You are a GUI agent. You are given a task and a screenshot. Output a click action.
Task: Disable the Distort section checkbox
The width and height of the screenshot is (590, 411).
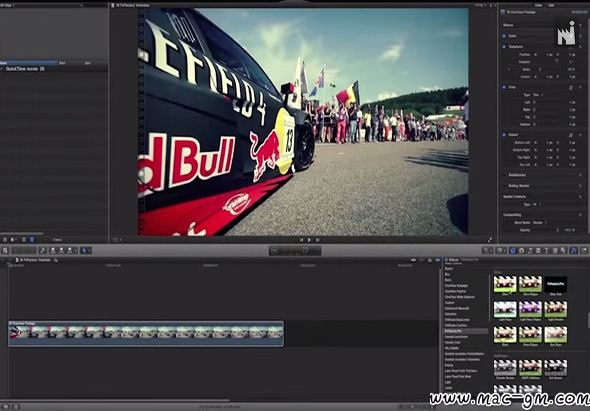click(504, 135)
